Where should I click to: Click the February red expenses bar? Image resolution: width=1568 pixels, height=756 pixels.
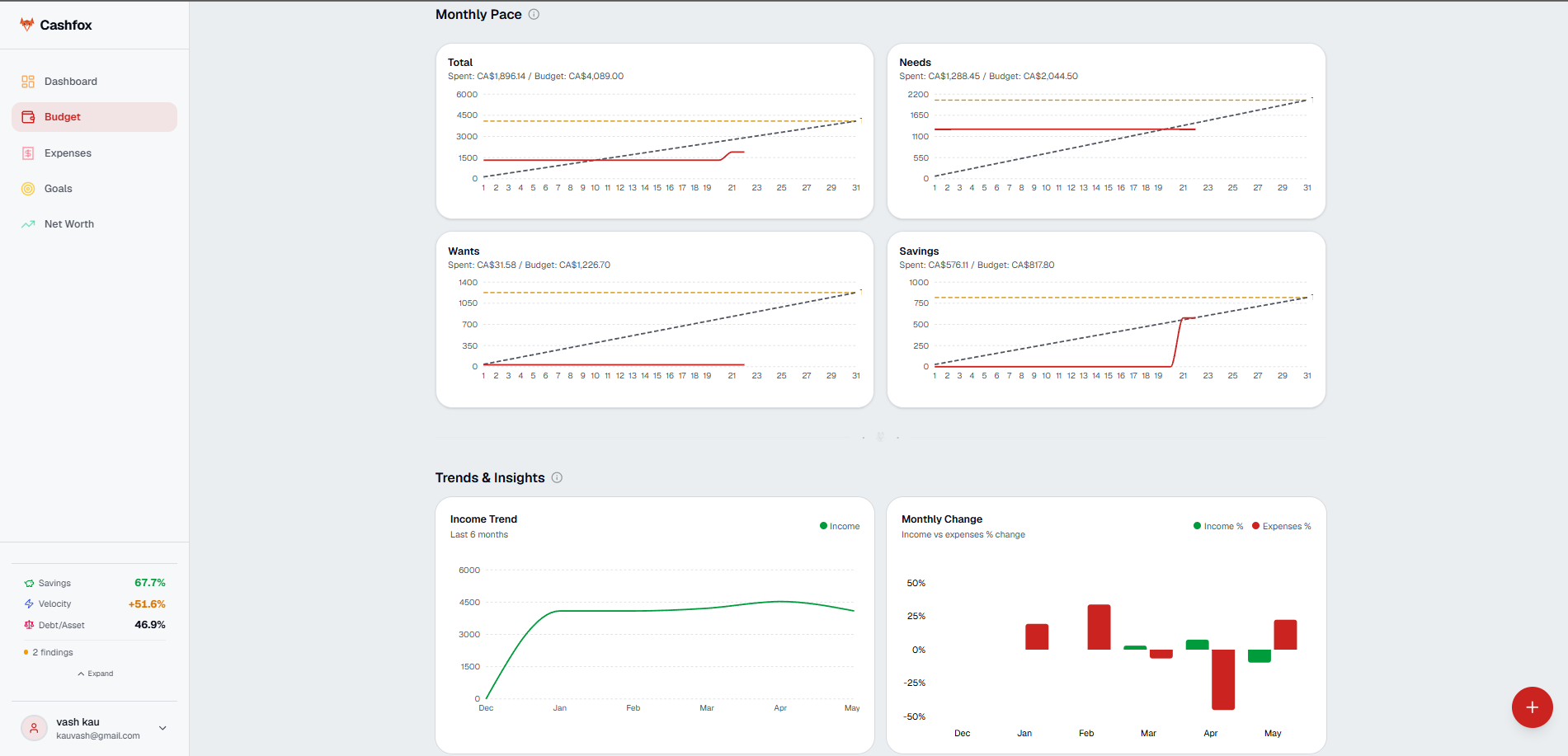click(1099, 627)
